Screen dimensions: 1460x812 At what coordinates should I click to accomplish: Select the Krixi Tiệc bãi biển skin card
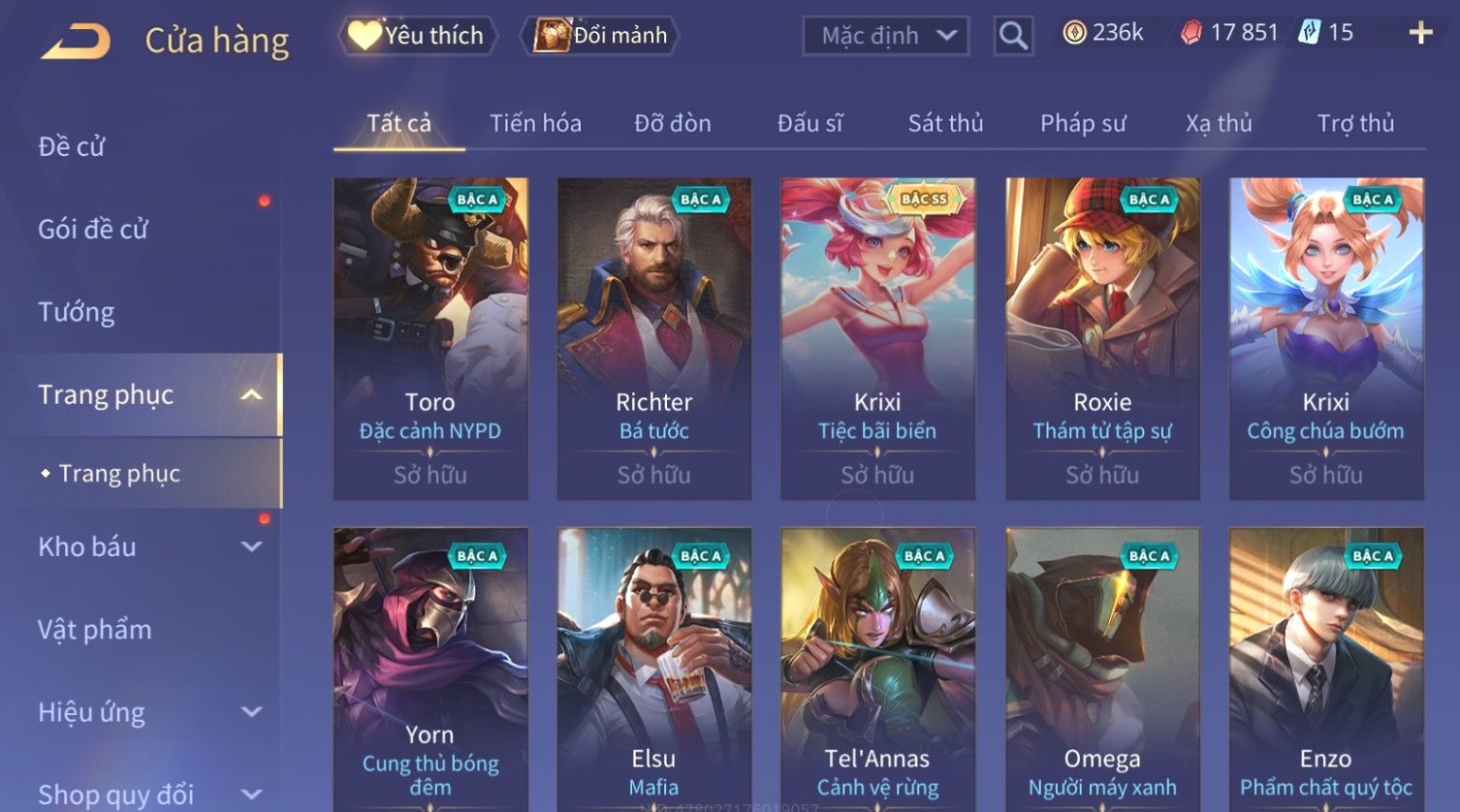(877, 338)
